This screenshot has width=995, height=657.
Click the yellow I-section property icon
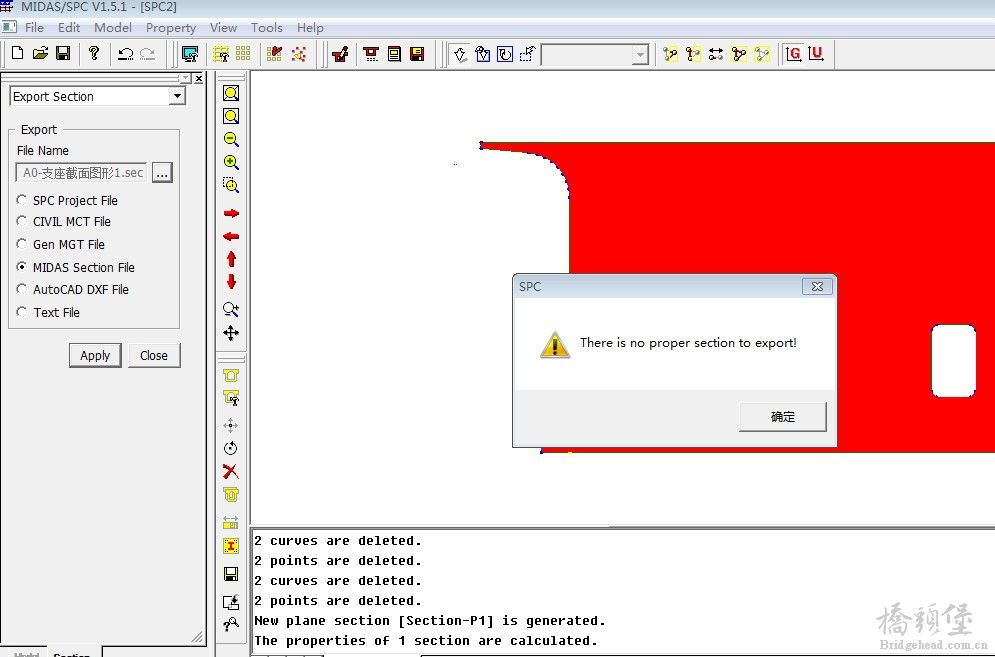[x=231, y=546]
